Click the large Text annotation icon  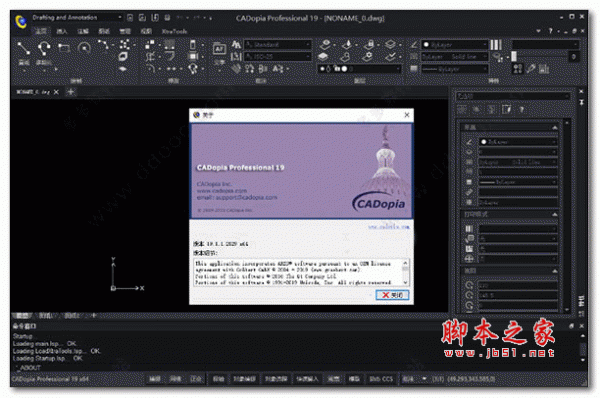click(x=219, y=49)
